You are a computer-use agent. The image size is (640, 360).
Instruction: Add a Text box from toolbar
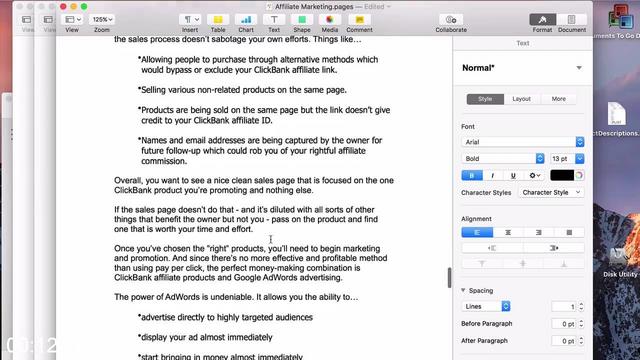(274, 20)
